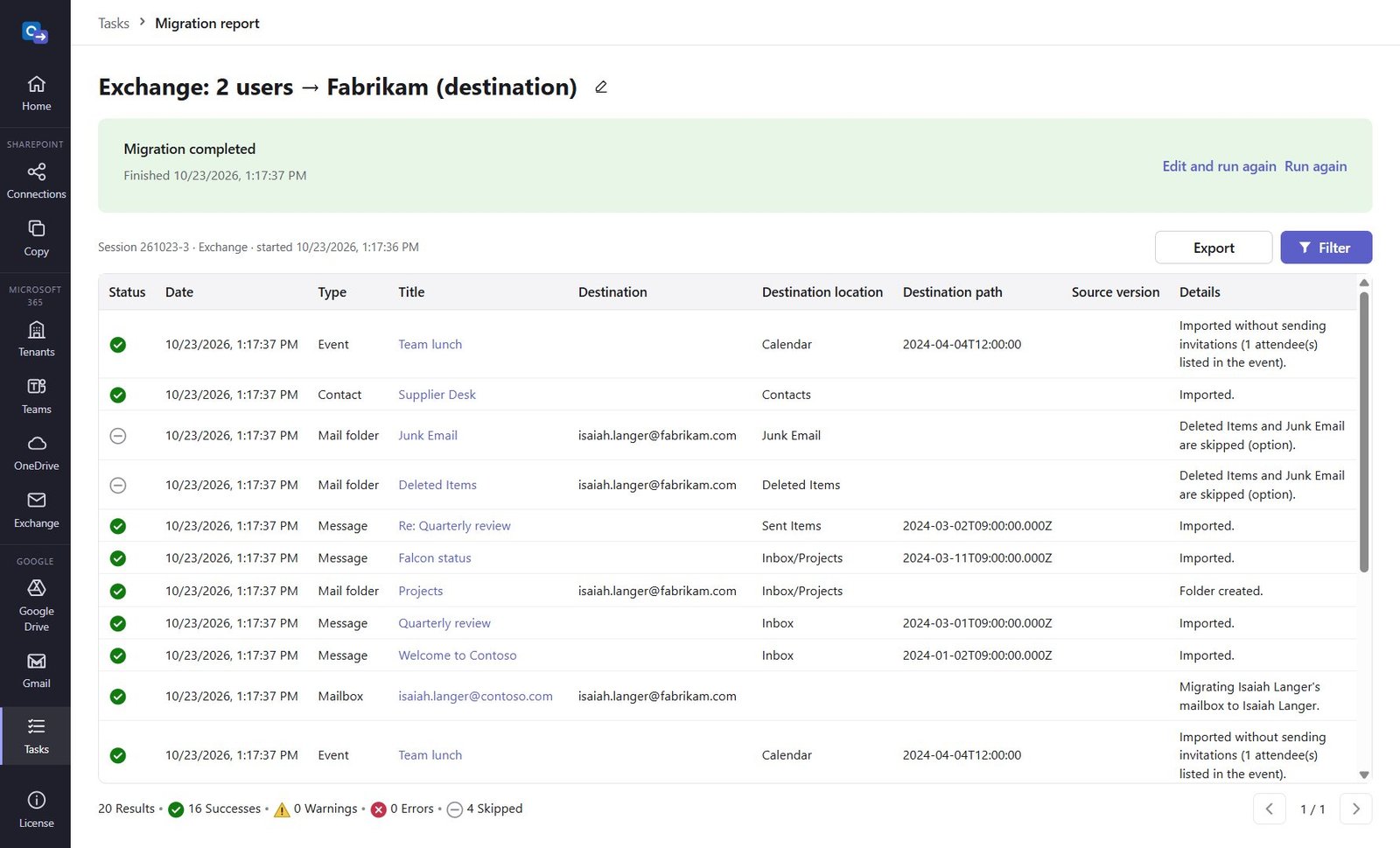The width and height of the screenshot is (1400, 848).
Task: Click the Migration completed status text
Action: 190,149
